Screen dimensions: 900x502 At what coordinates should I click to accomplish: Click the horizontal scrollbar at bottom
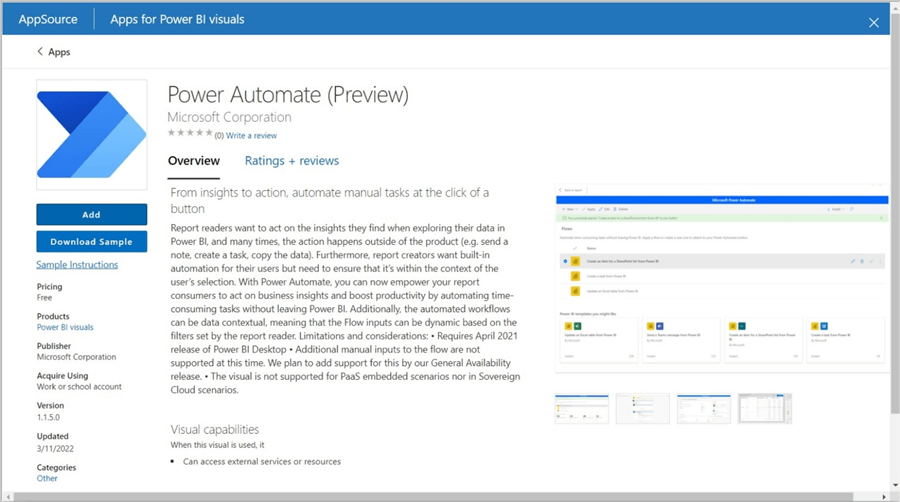click(433, 496)
